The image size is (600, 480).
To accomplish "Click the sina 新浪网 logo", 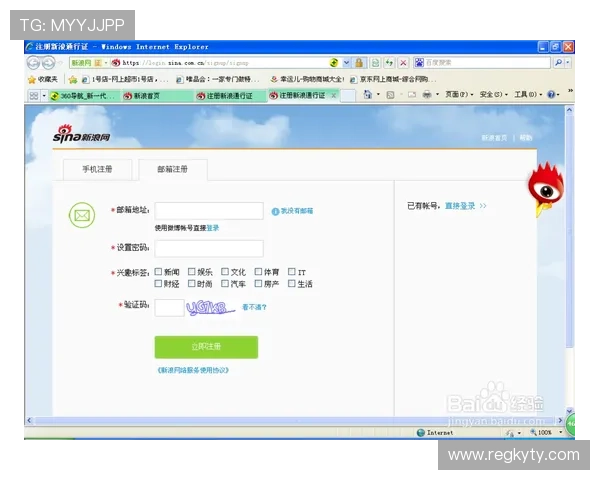I will [82, 134].
